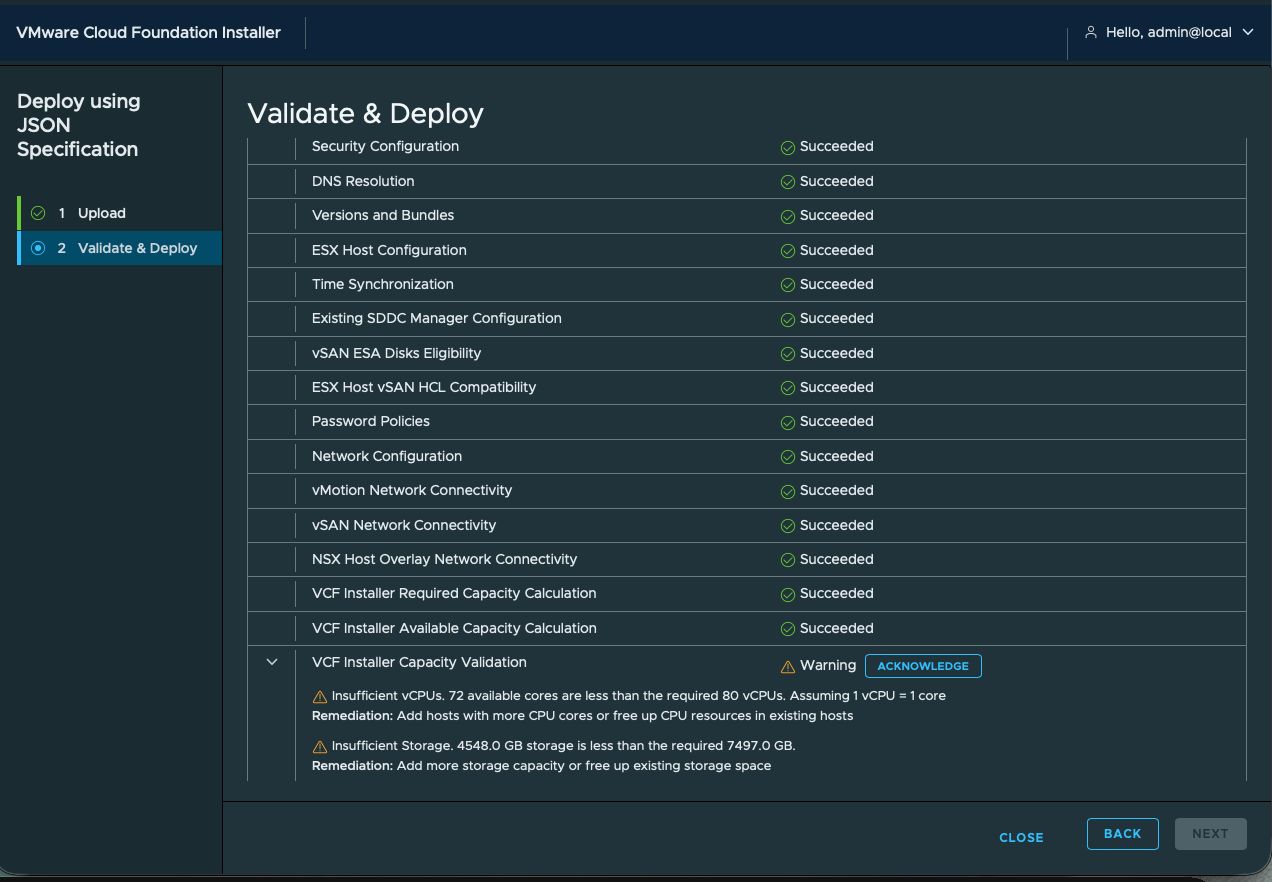
Task: Select step 2 Validate & Deploy
Action: click(x=120, y=248)
